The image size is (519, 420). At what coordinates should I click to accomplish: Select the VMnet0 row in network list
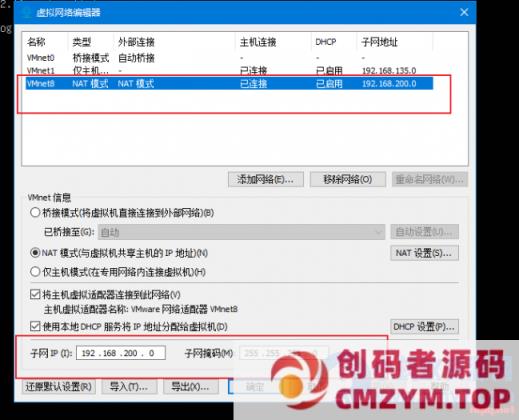[x=229, y=58]
